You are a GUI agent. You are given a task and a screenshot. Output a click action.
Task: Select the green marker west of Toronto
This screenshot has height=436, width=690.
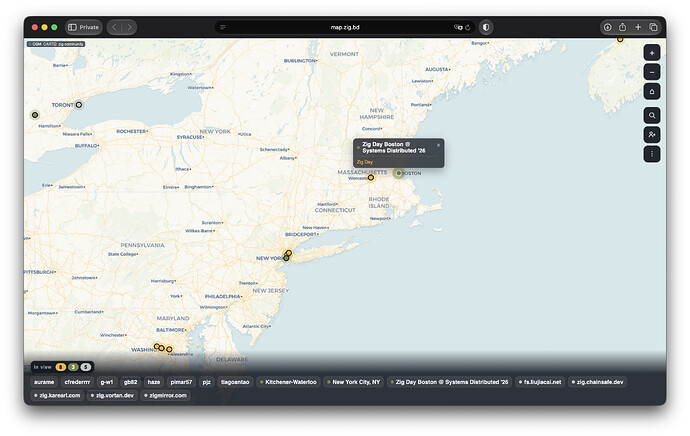pyautogui.click(x=35, y=115)
